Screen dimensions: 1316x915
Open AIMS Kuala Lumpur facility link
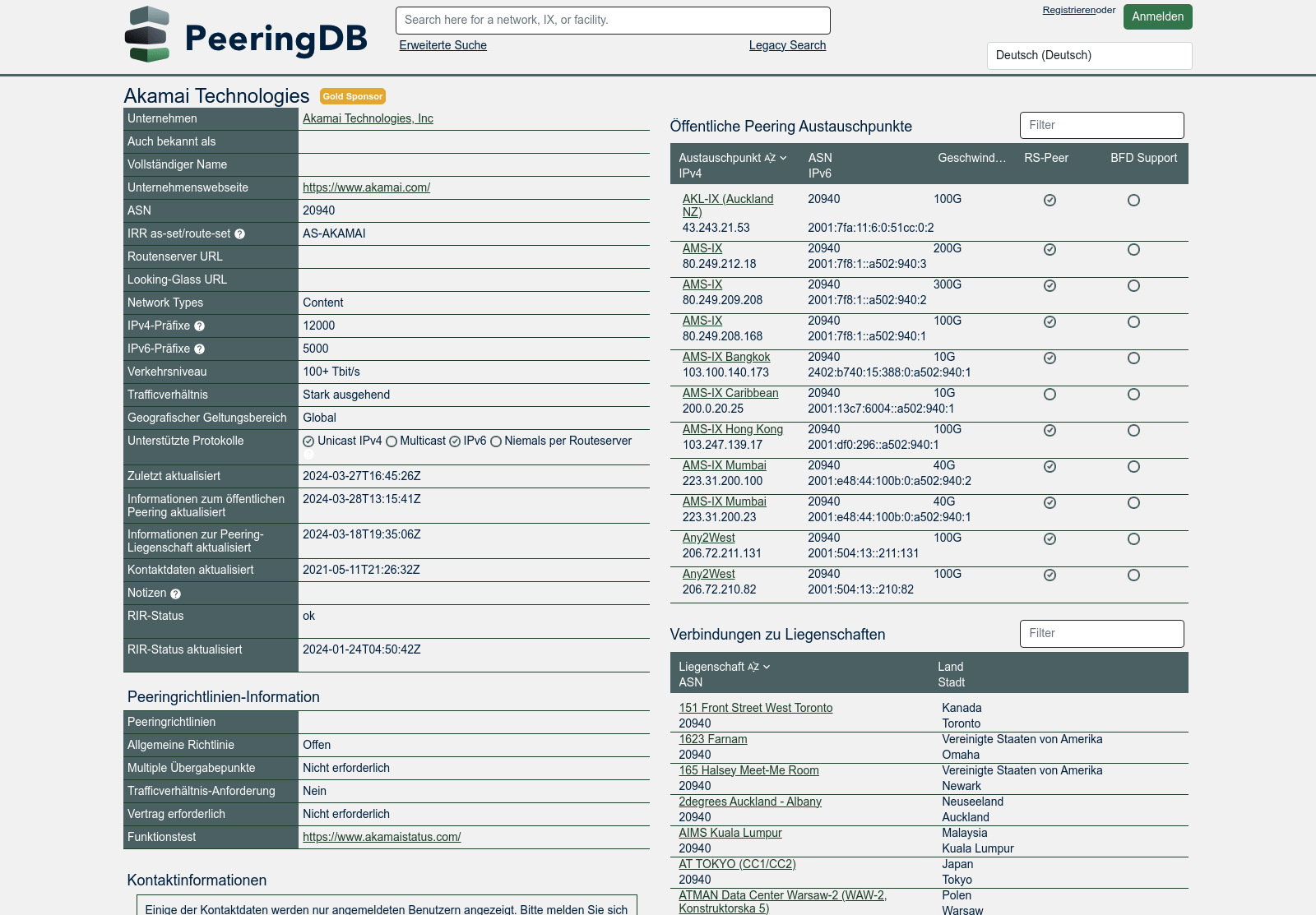coord(730,833)
